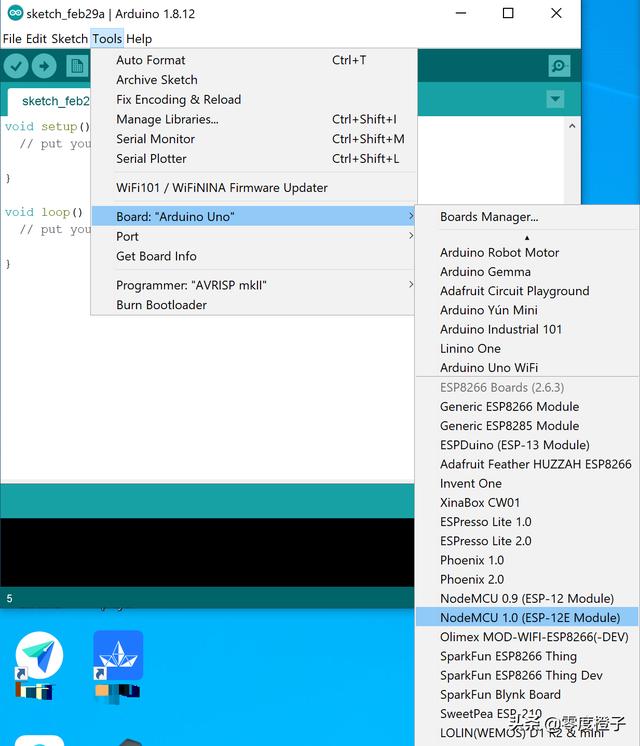Screen dimensions: 640x746
Task: Choose Olimex MOD-WIFI-ESP8266(-DEV)
Action: coord(527,637)
